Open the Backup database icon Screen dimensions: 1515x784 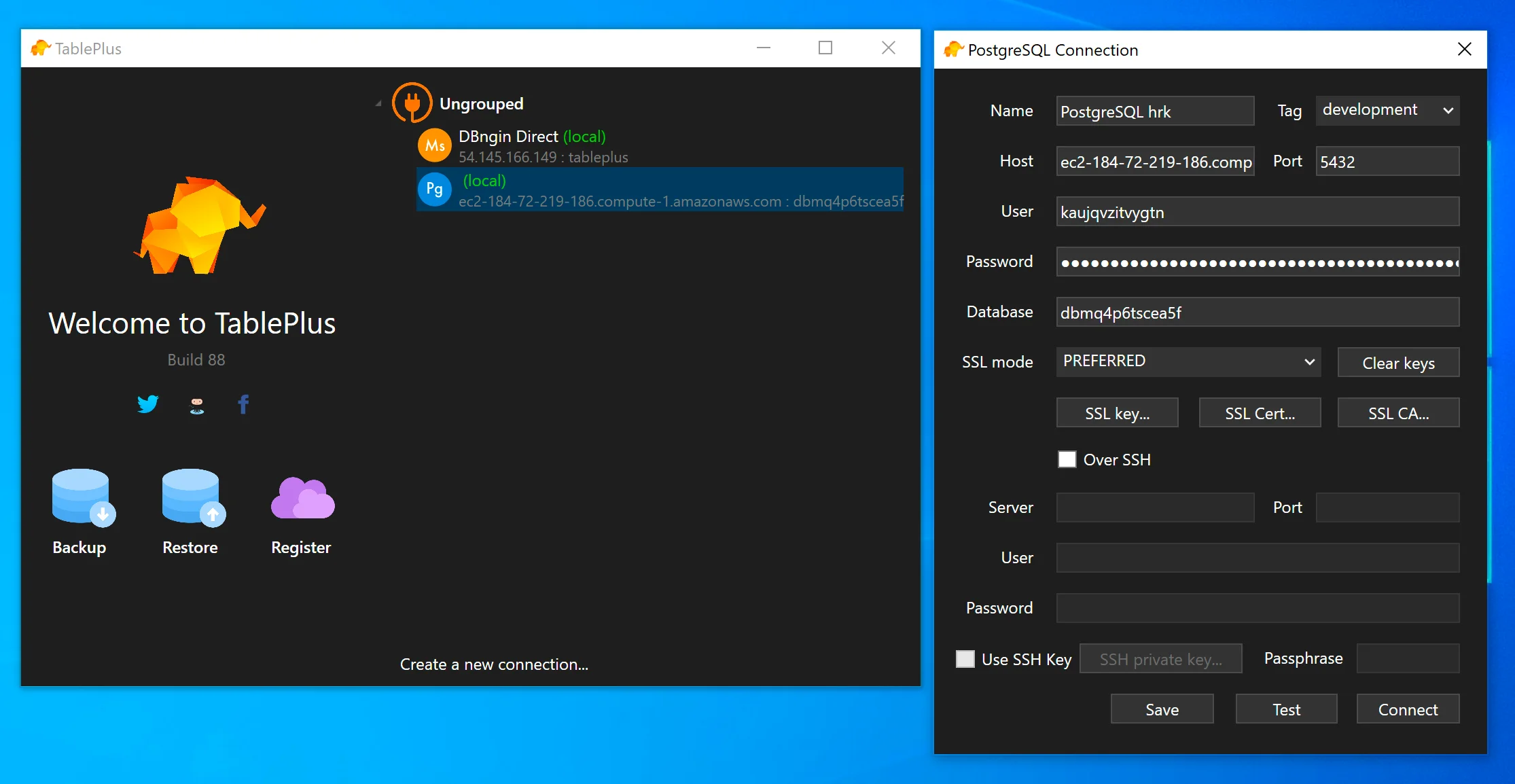point(83,497)
